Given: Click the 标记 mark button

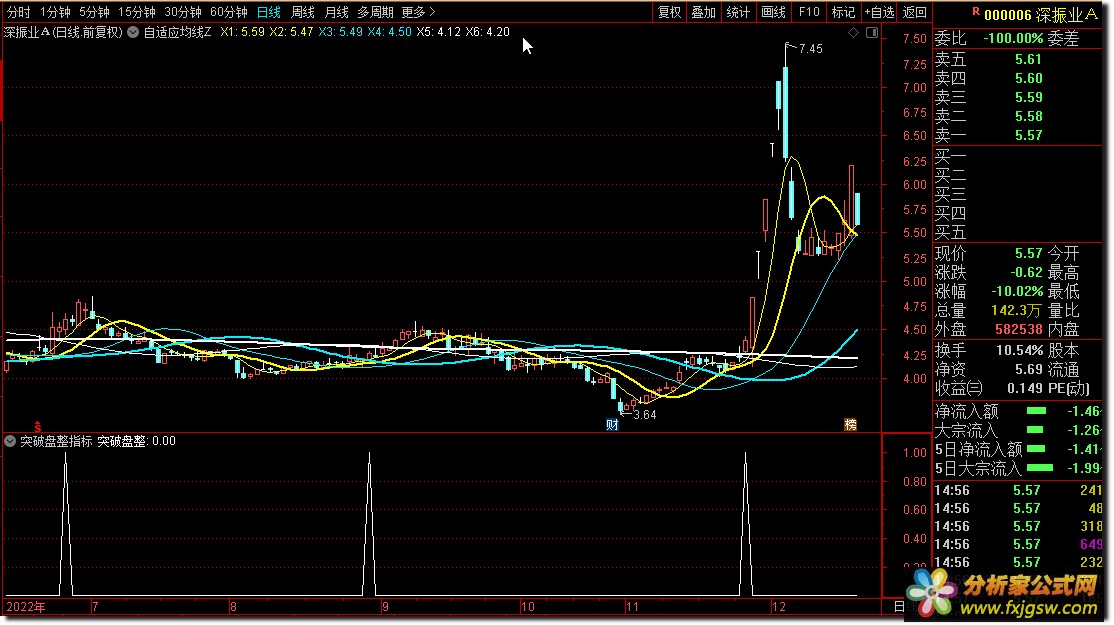Looking at the screenshot, I should coord(843,12).
